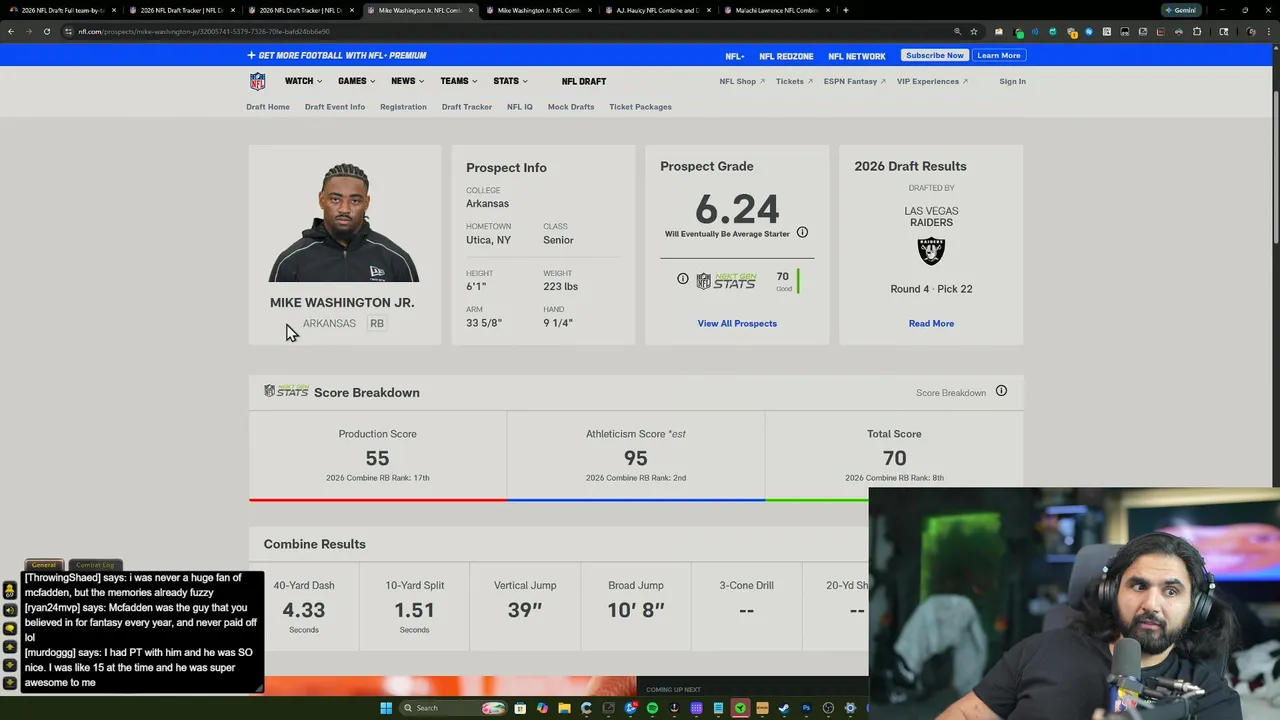Click View All Prospects link

pyautogui.click(x=737, y=323)
